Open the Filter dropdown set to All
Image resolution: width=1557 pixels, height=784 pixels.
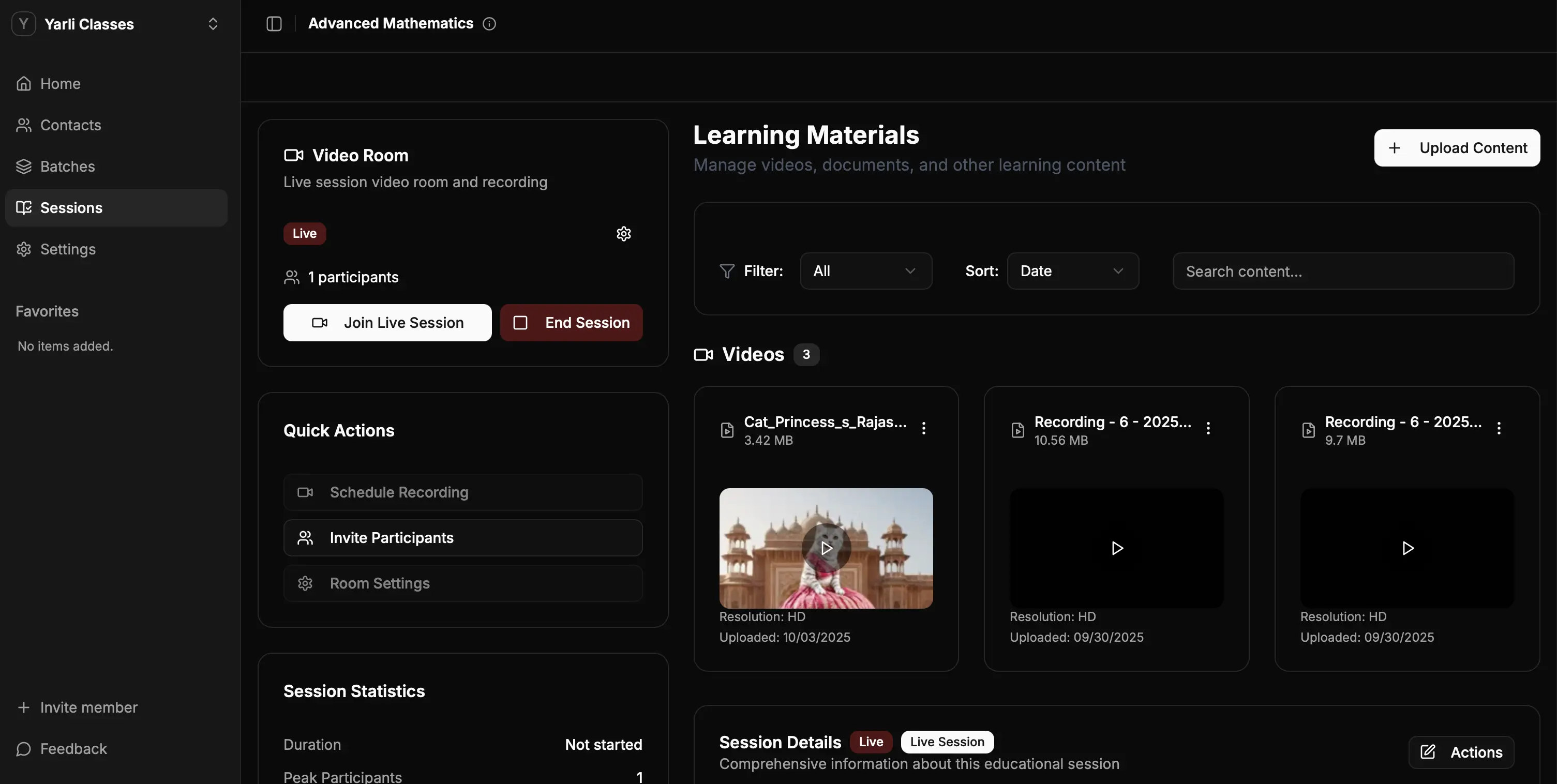point(865,271)
